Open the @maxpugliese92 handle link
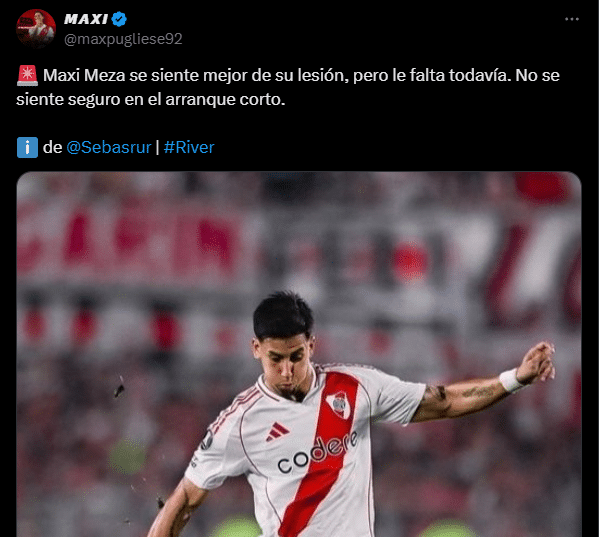The height and width of the screenshot is (537, 599). pos(123,39)
